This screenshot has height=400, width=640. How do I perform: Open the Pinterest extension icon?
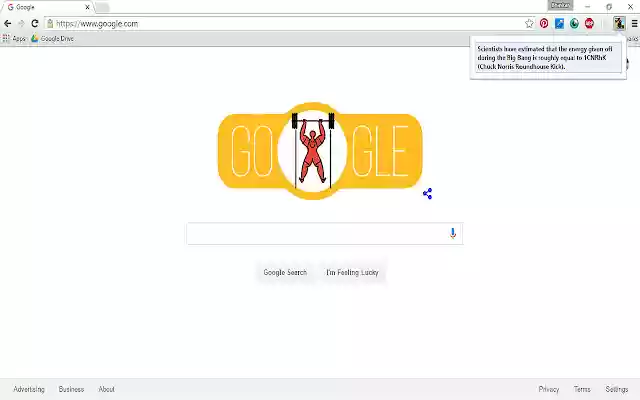[x=544, y=24]
